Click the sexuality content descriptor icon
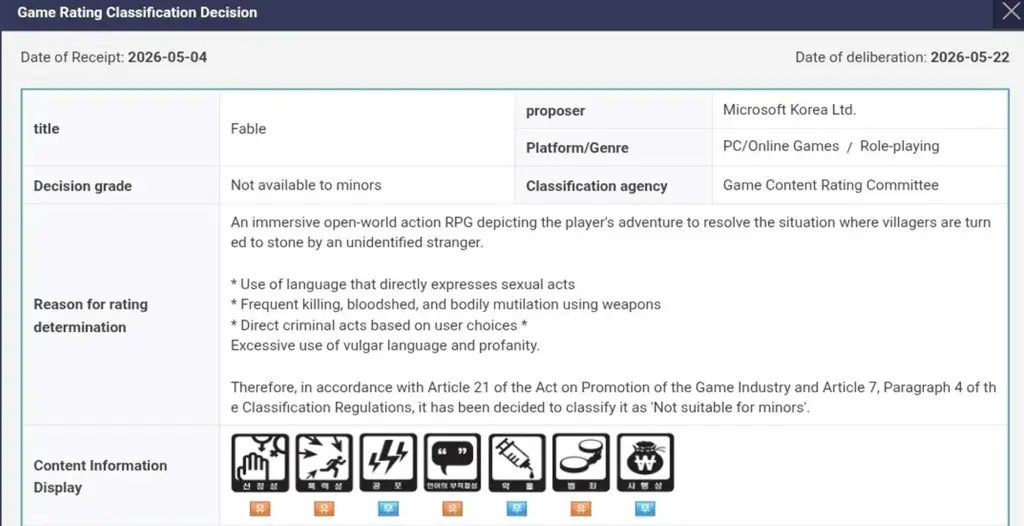Screen dimensions: 1024x526 click(x=260, y=463)
